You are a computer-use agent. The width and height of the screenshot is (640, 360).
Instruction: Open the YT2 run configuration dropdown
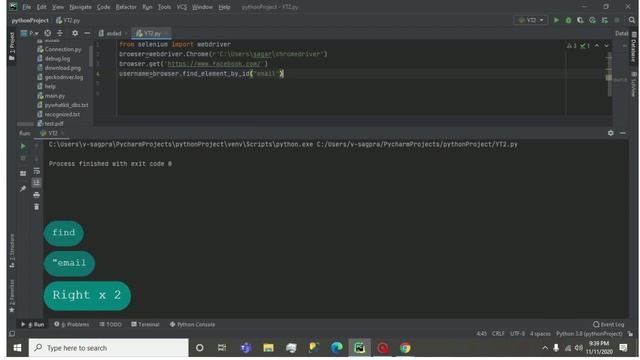531,20
